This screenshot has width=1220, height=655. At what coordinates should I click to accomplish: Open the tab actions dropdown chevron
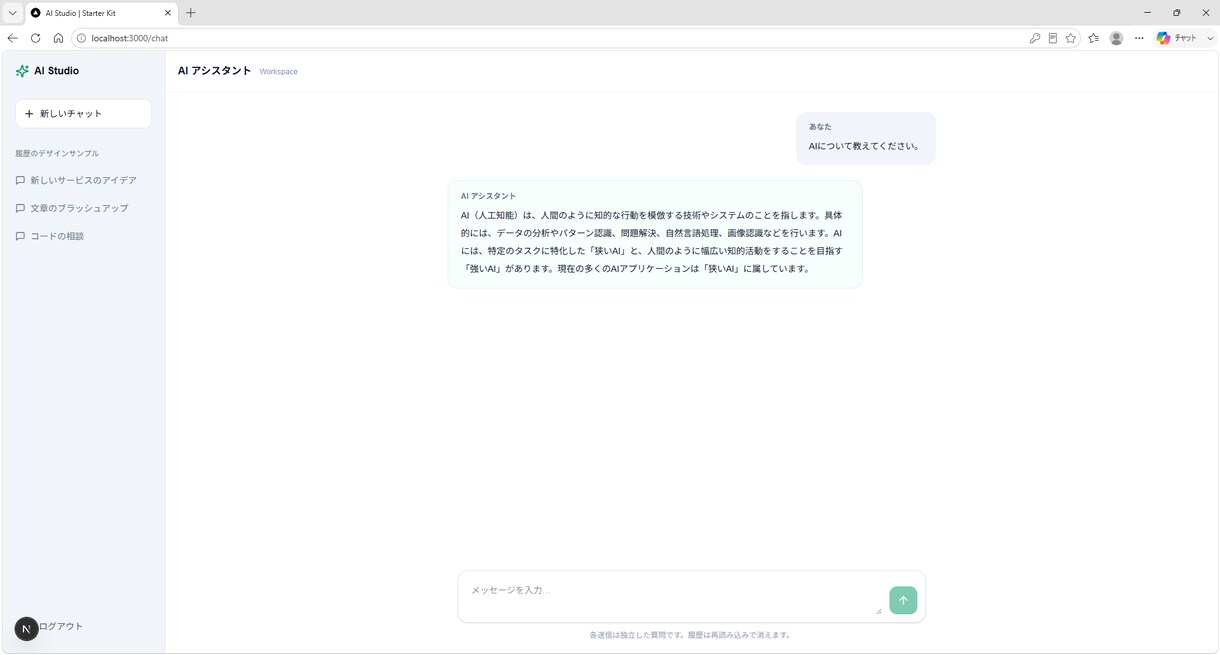[12, 13]
